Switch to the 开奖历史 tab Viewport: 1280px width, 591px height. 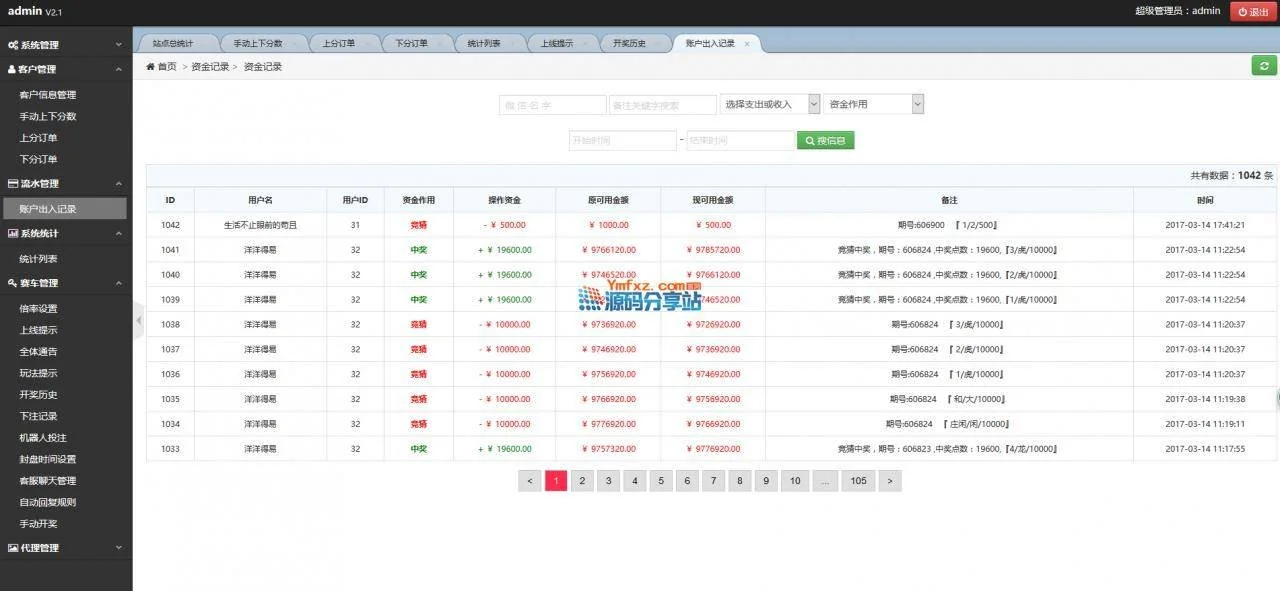point(629,44)
